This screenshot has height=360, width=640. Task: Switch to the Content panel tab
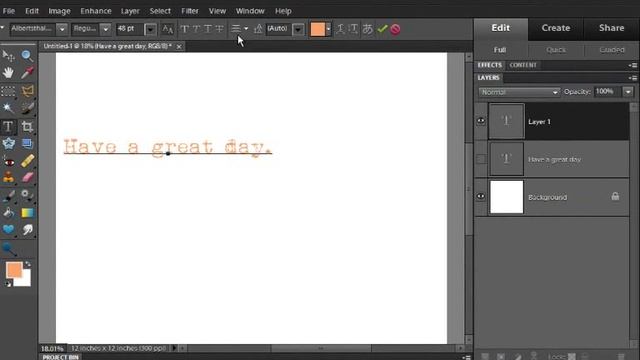click(x=523, y=65)
